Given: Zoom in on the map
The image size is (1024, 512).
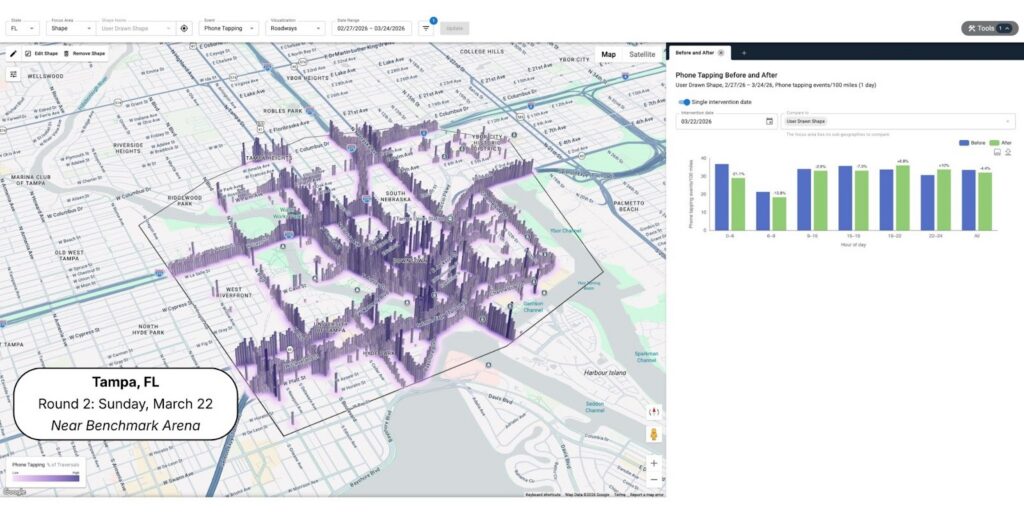Looking at the screenshot, I should click(654, 463).
